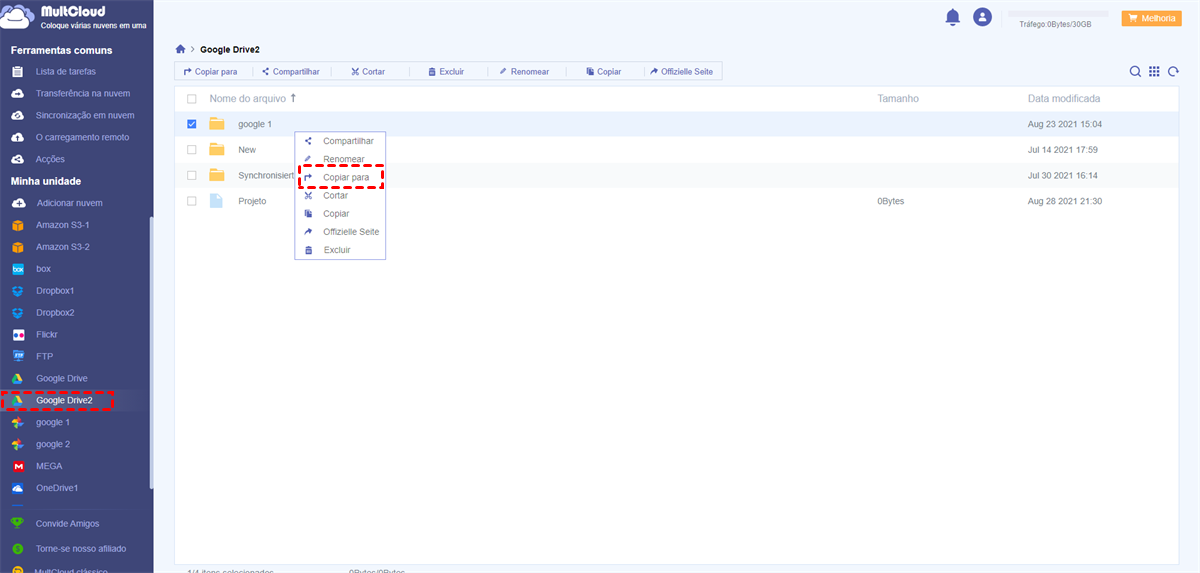Viewport: 1200px width, 573px height.
Task: Click Torne-se nosso afiliado link
Action: tap(80, 549)
